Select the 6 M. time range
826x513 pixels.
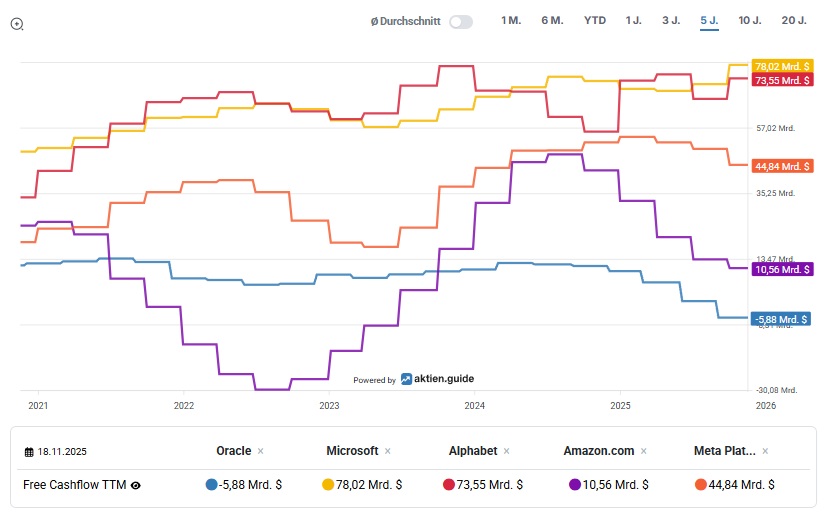552,21
